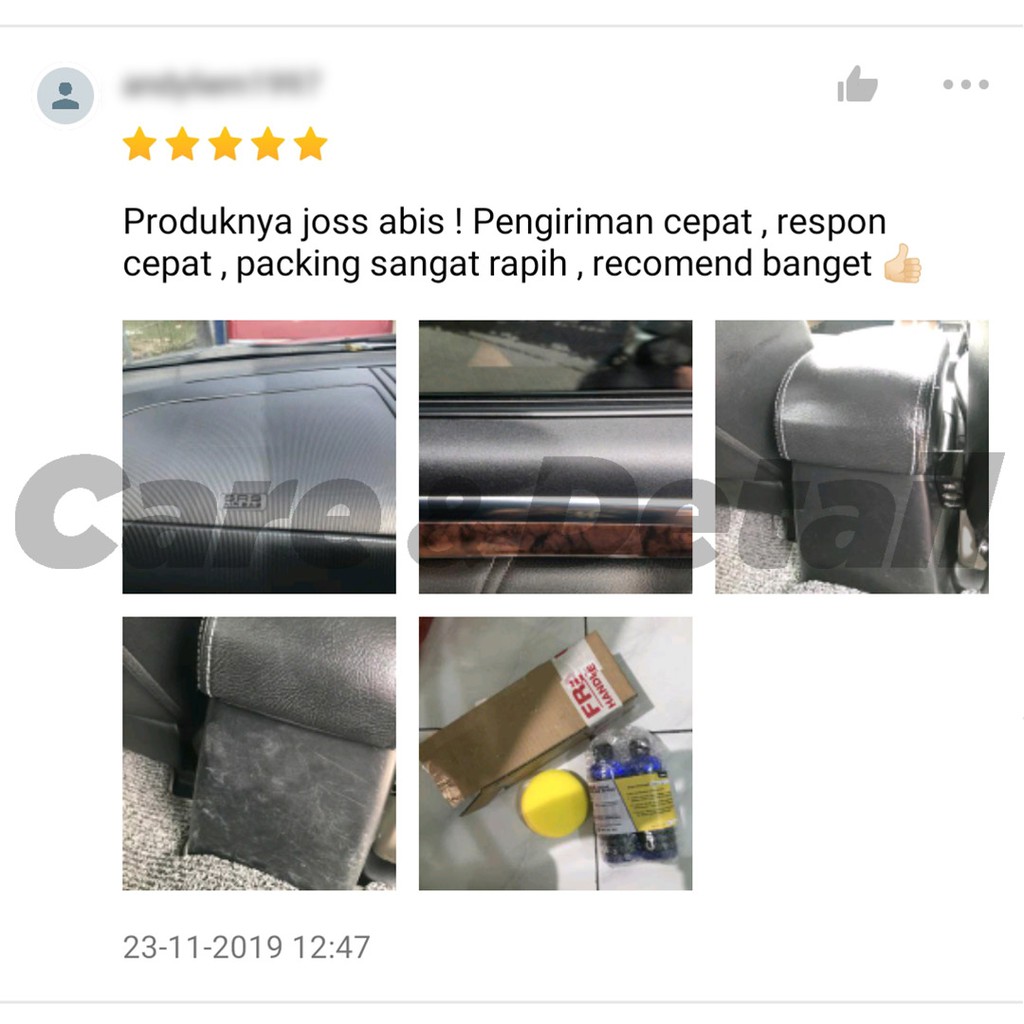
Task: Select the fifth yellow rating star
Action: point(310,144)
